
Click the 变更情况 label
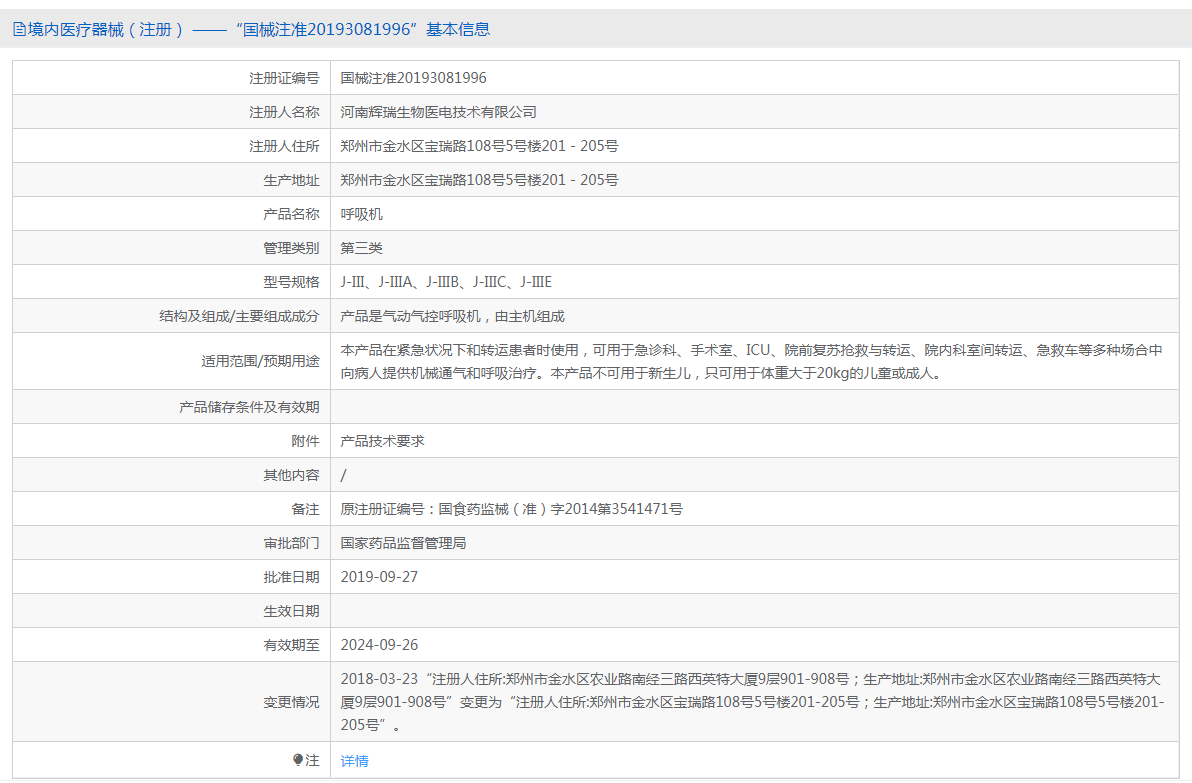291,702
